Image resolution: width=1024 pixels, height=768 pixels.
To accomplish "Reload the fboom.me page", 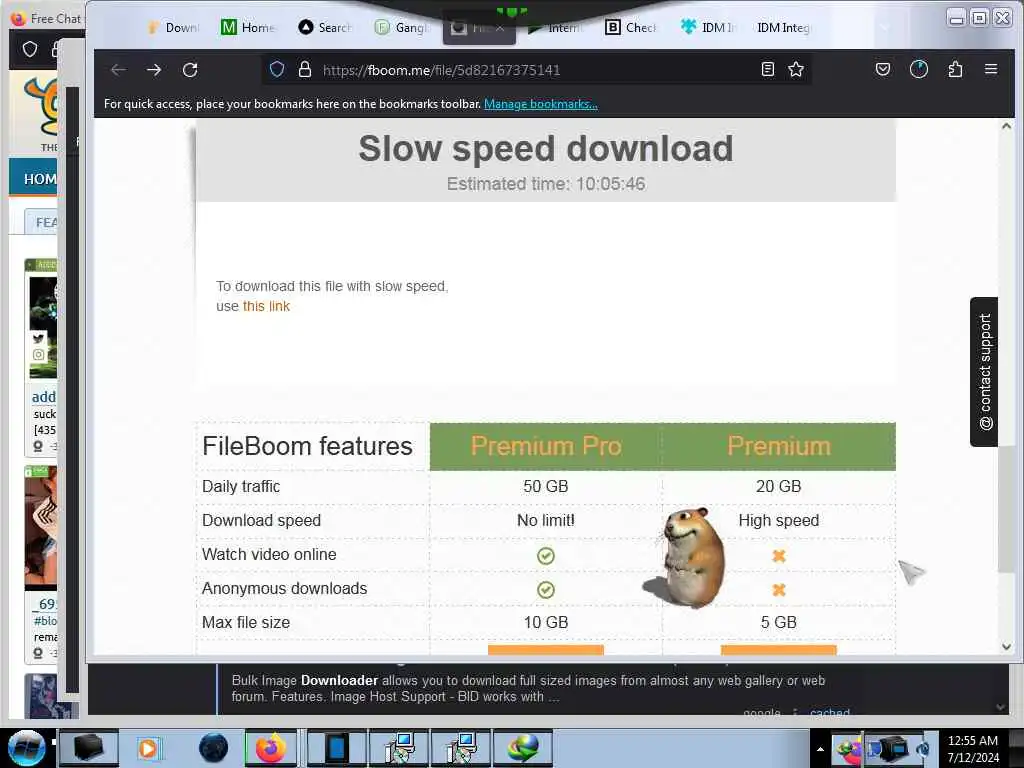I will pos(190,70).
